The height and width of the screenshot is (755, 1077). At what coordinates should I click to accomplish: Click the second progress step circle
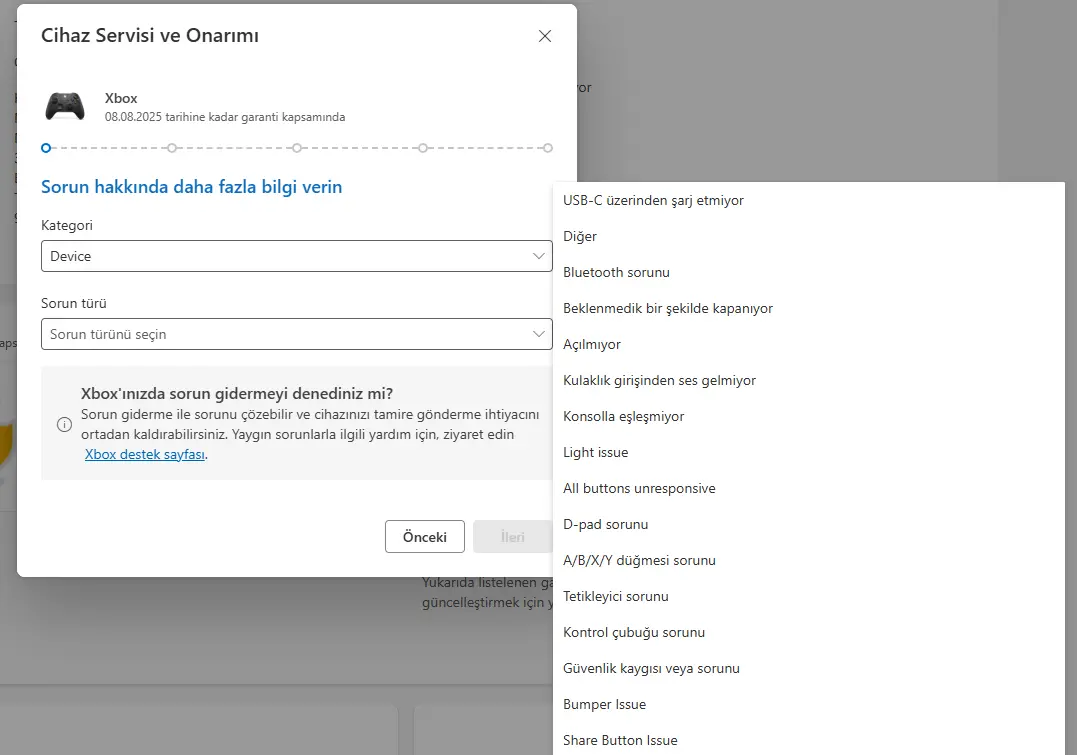(172, 148)
